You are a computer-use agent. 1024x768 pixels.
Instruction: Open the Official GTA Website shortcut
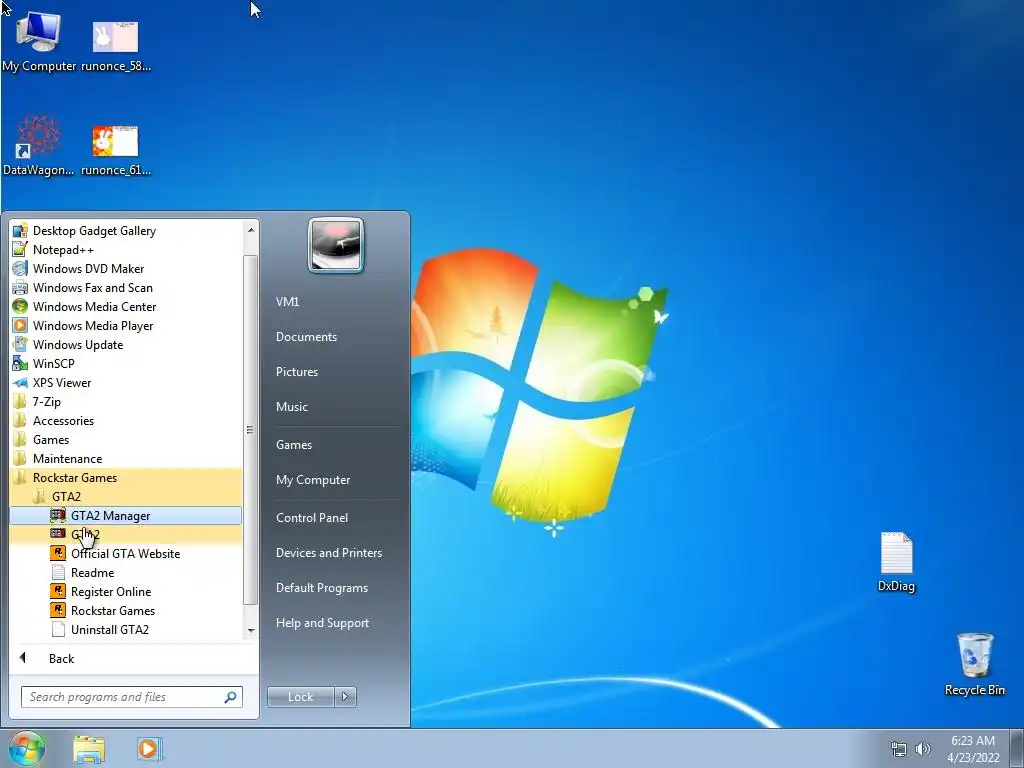coord(125,553)
